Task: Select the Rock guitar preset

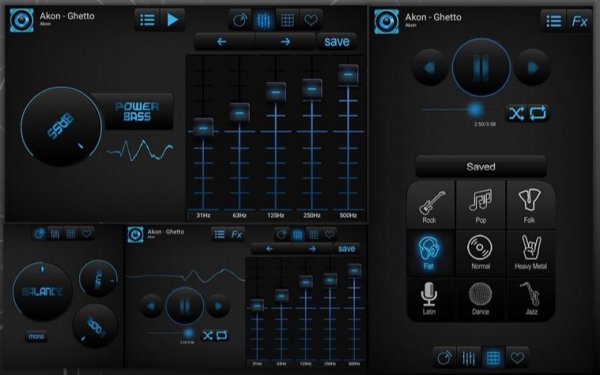Action: click(x=431, y=206)
